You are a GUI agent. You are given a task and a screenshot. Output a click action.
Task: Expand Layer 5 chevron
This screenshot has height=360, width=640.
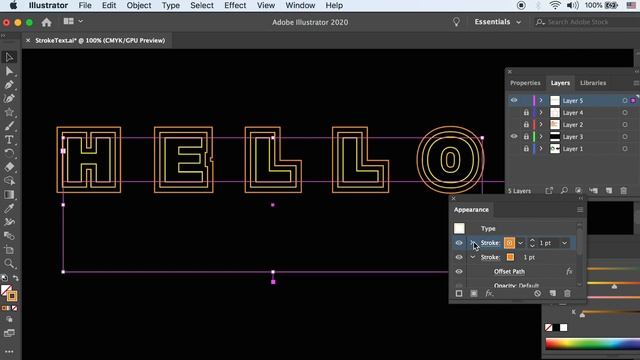tap(541, 100)
